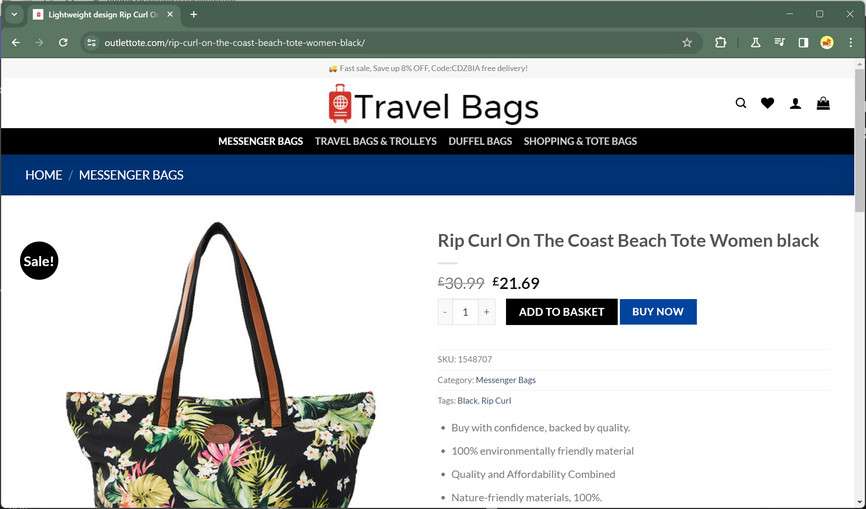Open Chrome three-dot menu

[x=850, y=43]
